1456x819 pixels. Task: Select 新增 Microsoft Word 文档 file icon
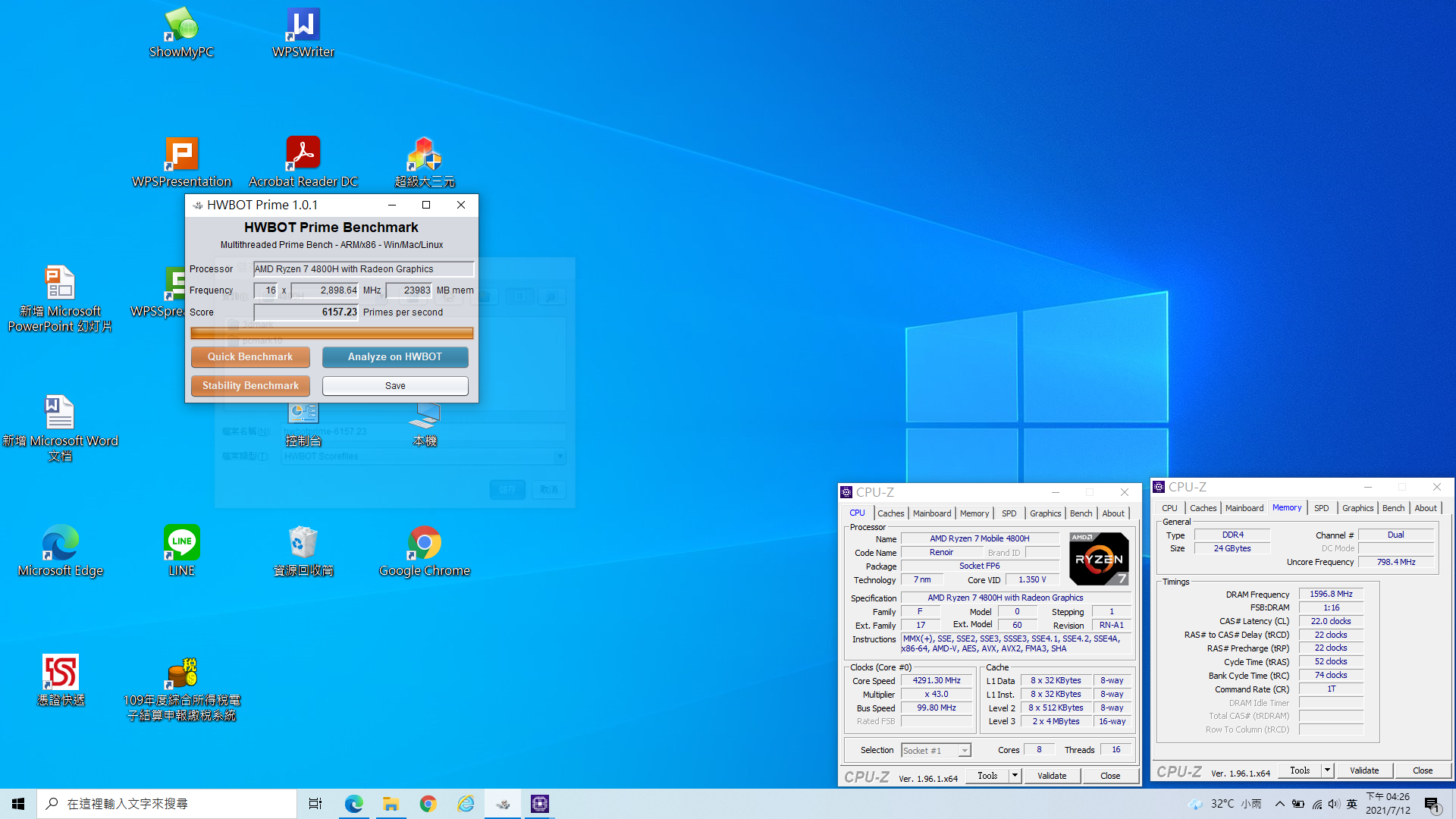pyautogui.click(x=60, y=428)
